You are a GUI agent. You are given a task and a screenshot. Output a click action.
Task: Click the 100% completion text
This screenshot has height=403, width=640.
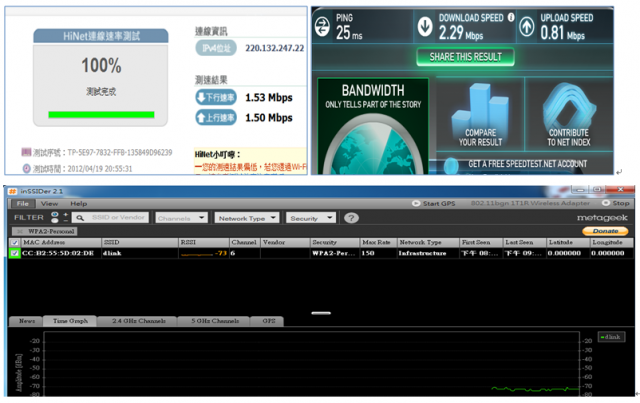tap(101, 65)
